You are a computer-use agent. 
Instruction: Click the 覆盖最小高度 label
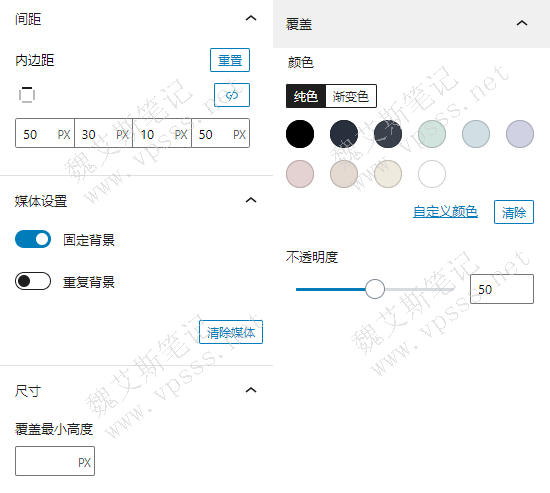(54, 429)
